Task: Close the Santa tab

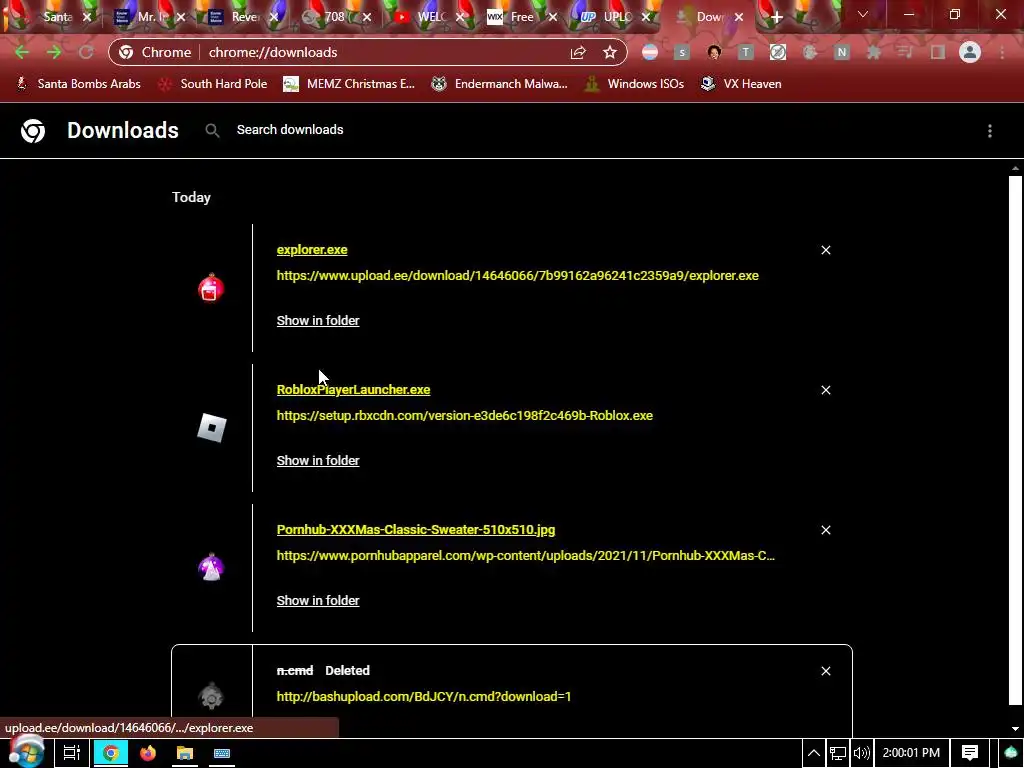Action: (x=87, y=18)
